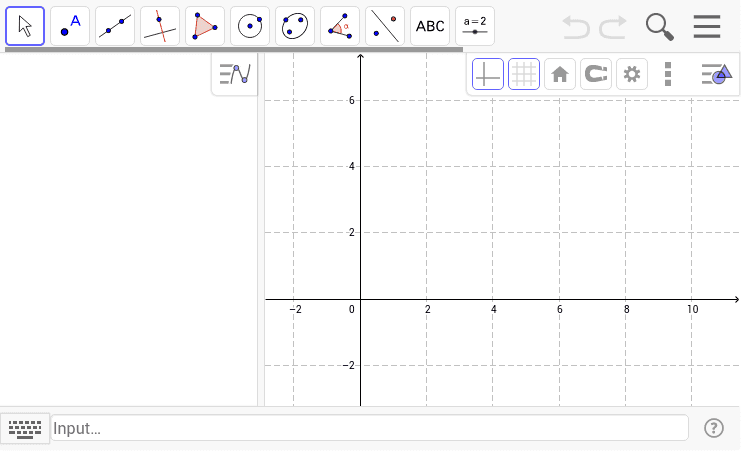The width and height of the screenshot is (741, 451).
Task: Toggle the Algebra view style bar
Action: [x=235, y=74]
